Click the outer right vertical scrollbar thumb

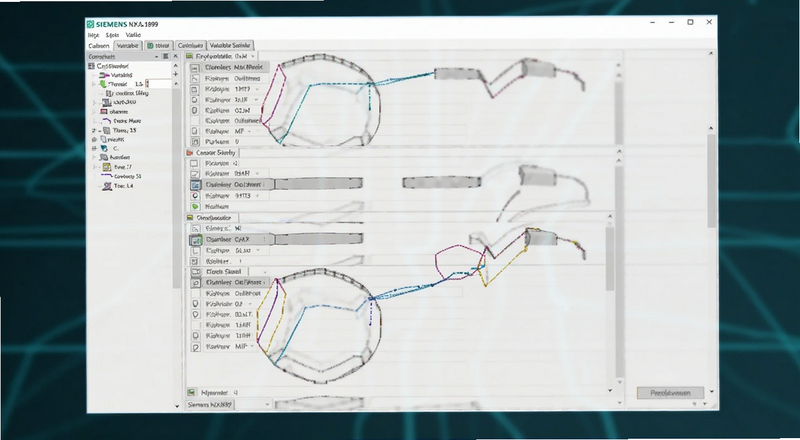[712, 179]
